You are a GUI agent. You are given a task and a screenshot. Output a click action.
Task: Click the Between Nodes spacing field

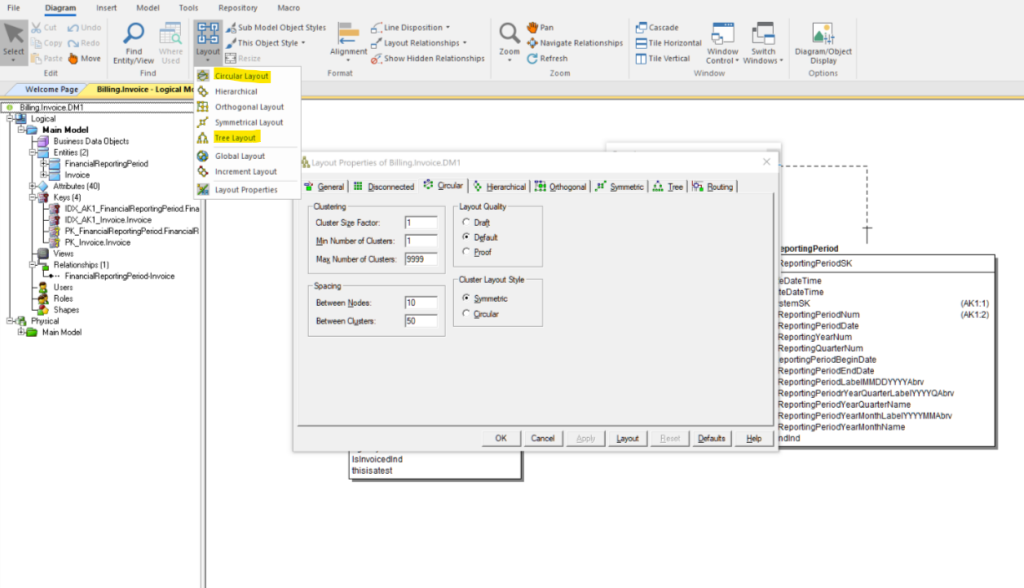click(x=421, y=302)
